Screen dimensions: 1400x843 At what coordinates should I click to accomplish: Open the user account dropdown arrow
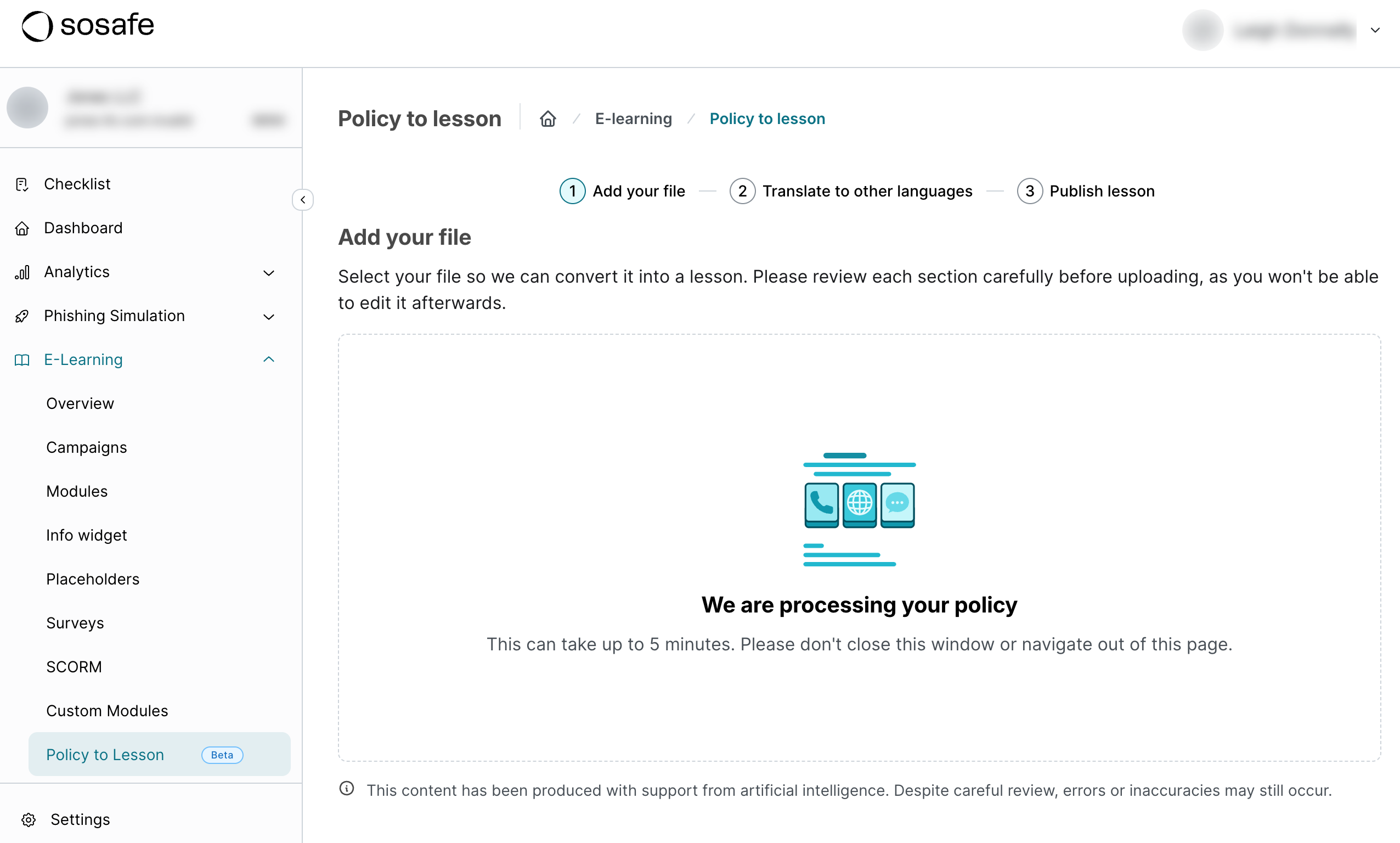(x=1374, y=30)
